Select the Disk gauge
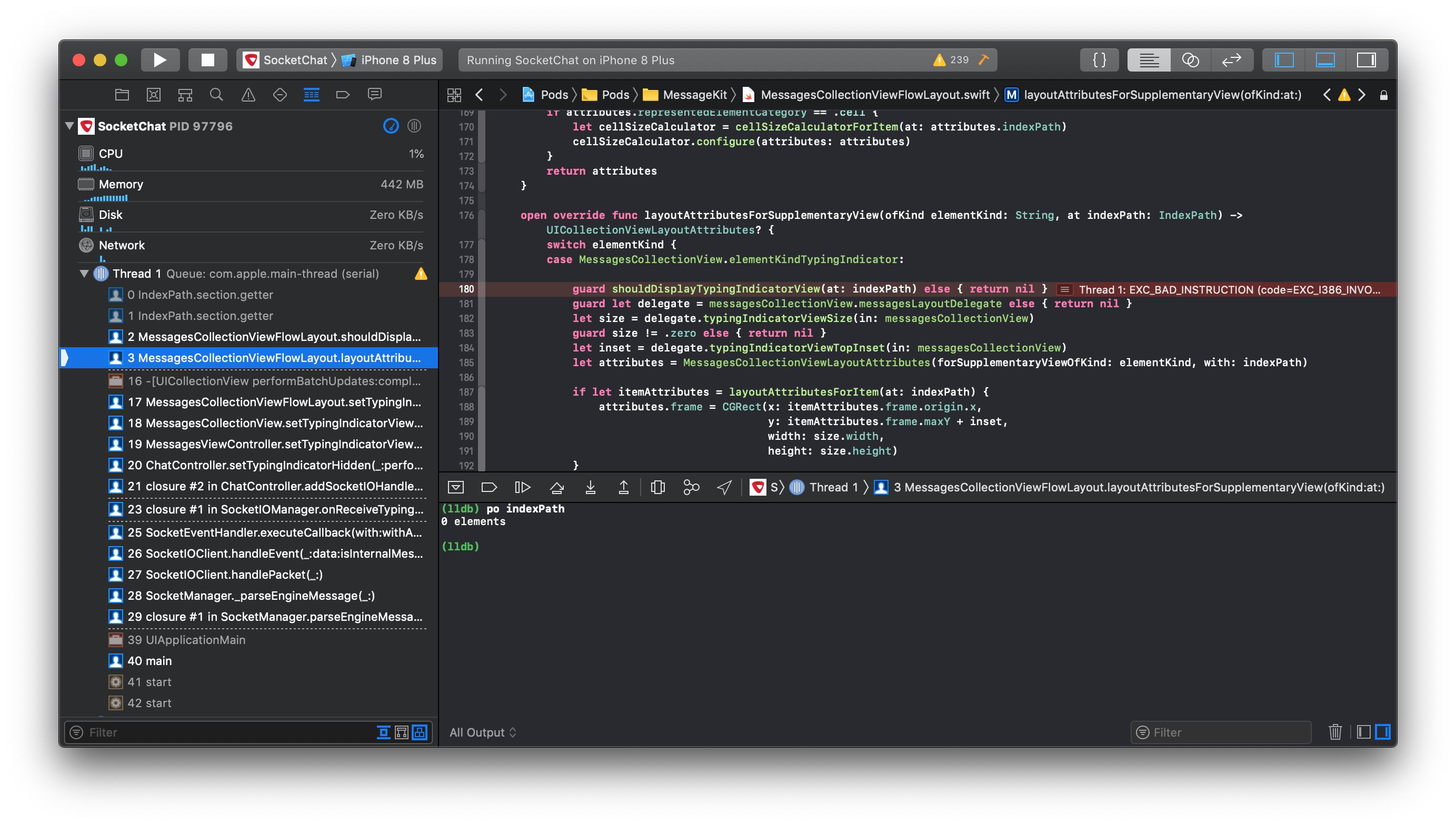Screen dimensions: 1456x825 point(250,218)
